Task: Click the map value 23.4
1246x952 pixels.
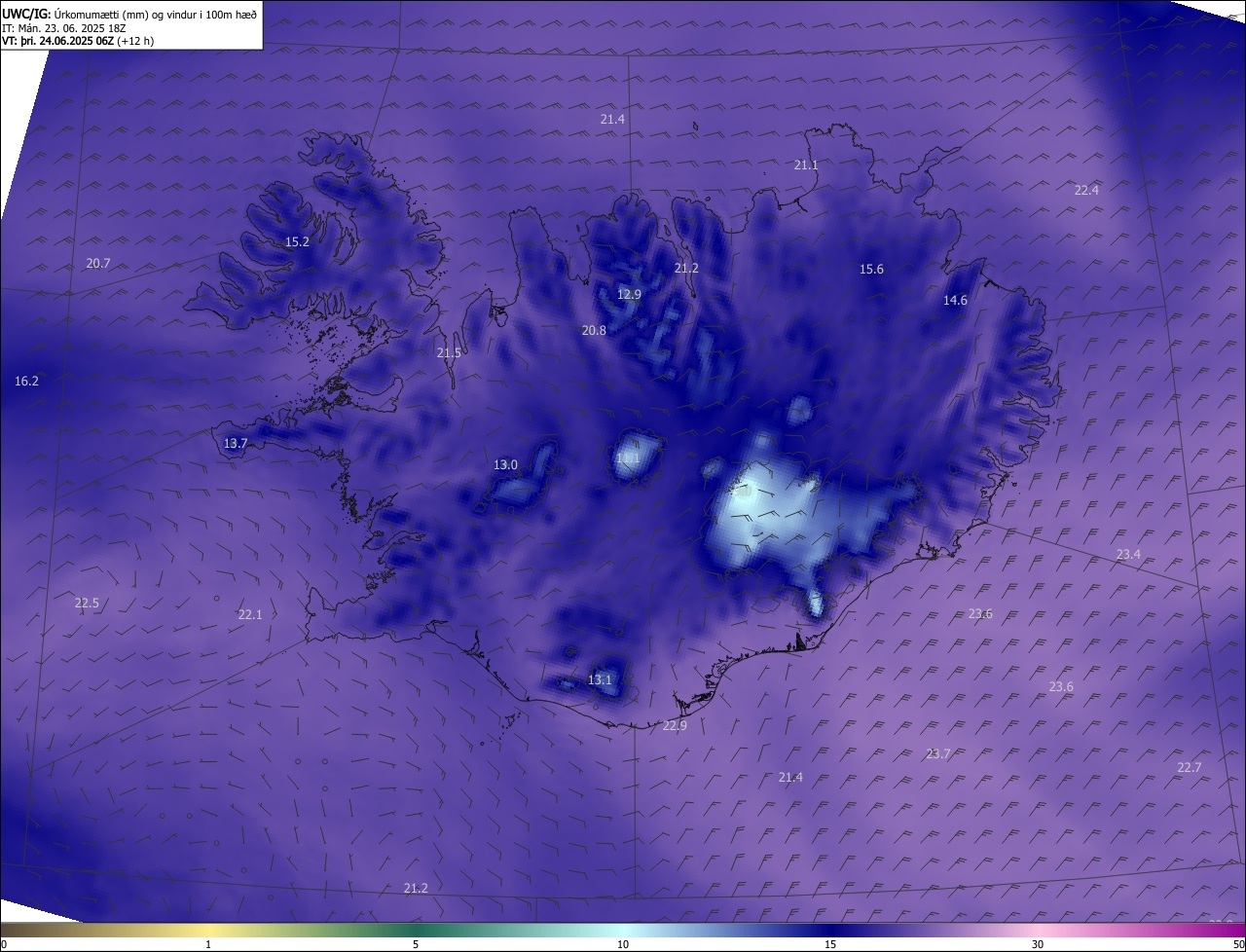Action: (1128, 554)
